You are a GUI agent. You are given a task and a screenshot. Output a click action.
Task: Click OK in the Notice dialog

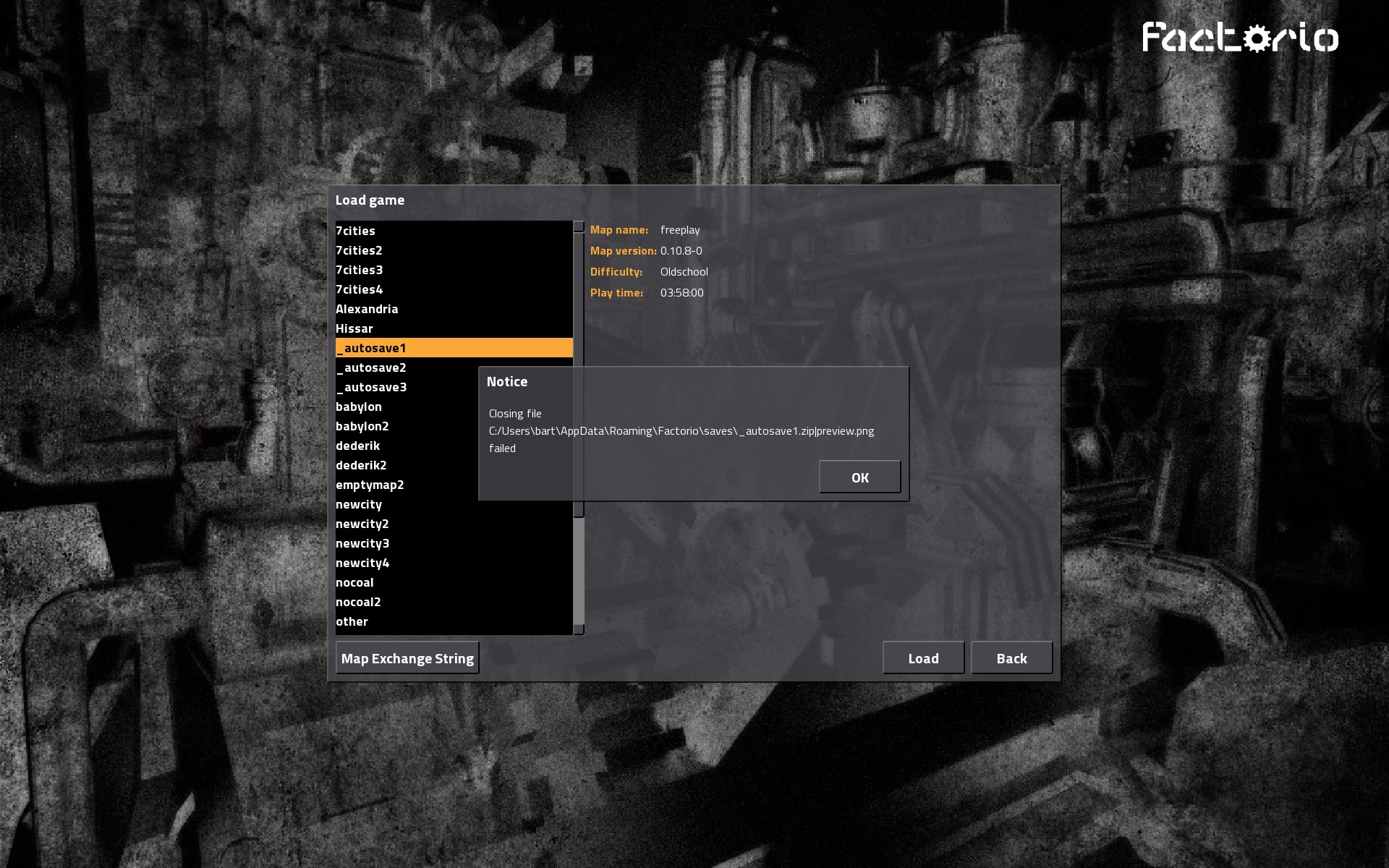click(859, 477)
